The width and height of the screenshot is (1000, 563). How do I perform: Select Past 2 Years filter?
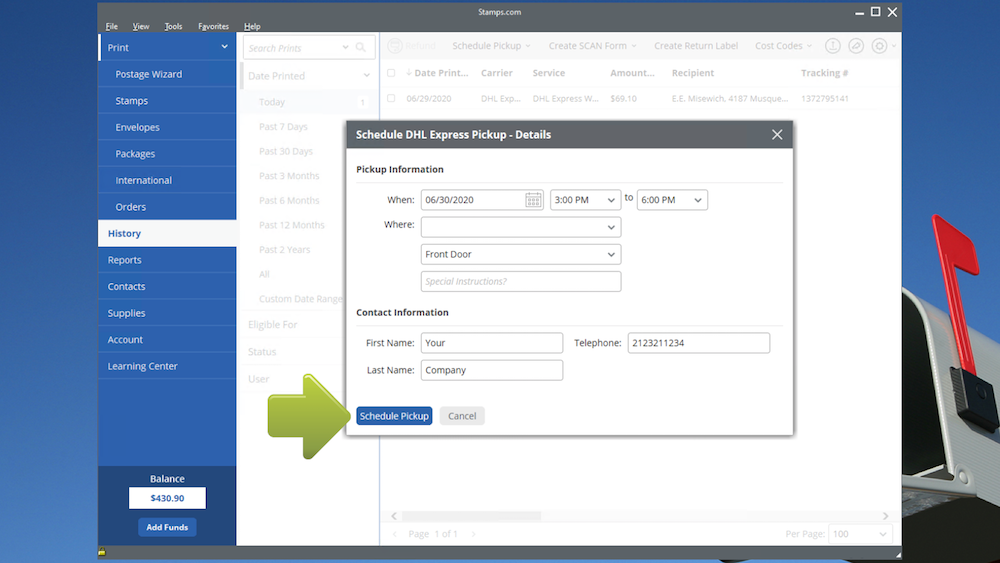click(284, 249)
